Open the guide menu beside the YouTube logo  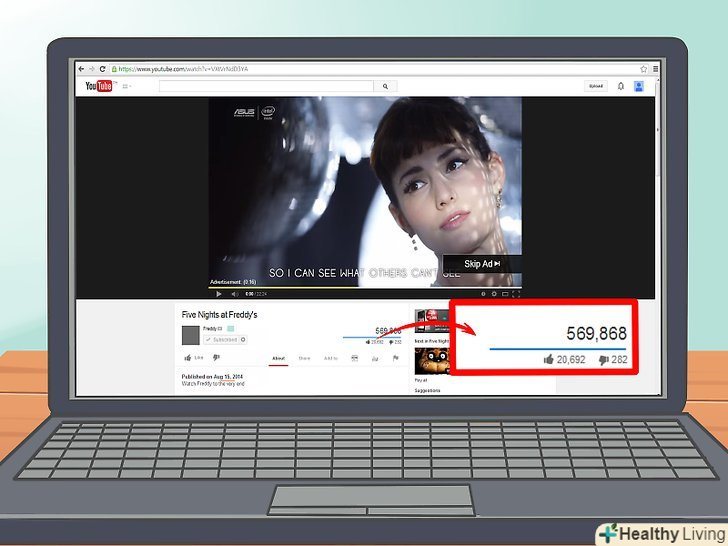126,86
